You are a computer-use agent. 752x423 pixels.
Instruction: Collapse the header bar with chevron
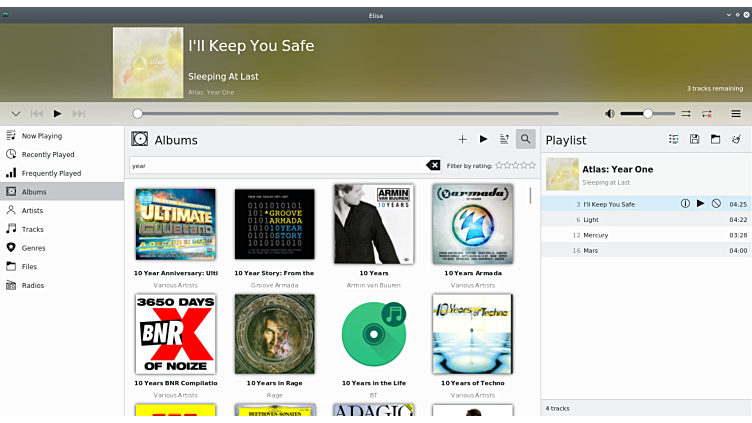click(16, 114)
